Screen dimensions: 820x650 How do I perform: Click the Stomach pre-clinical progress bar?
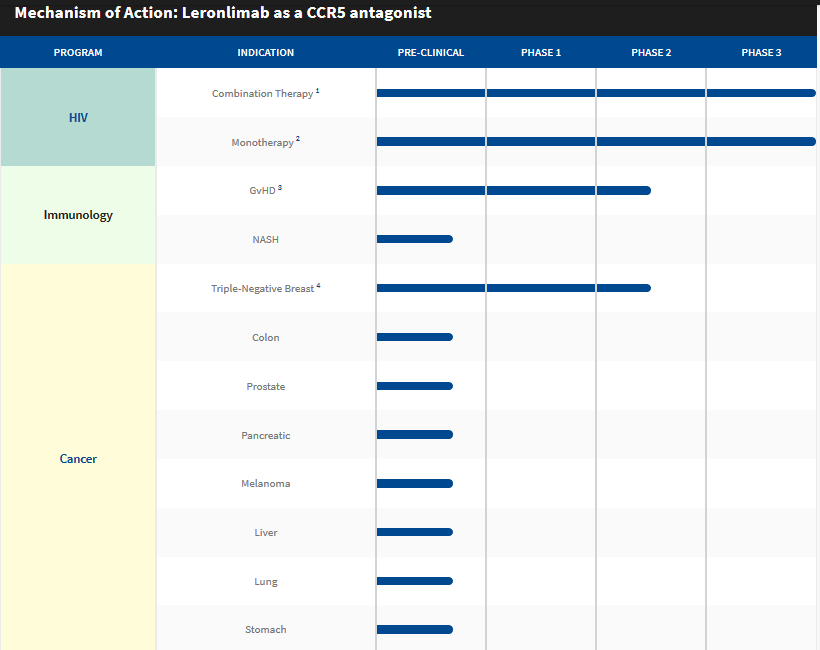pyautogui.click(x=415, y=630)
